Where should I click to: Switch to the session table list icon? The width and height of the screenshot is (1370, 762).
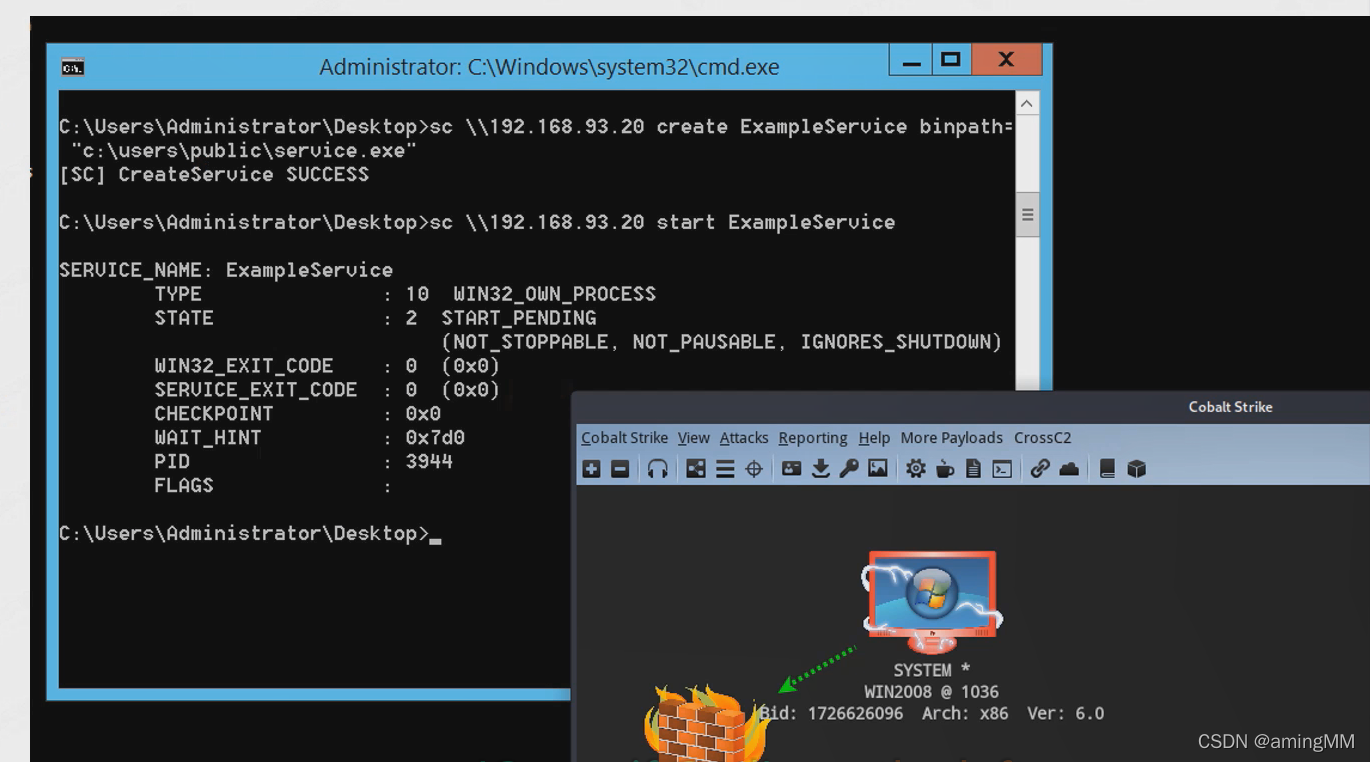click(x=725, y=469)
